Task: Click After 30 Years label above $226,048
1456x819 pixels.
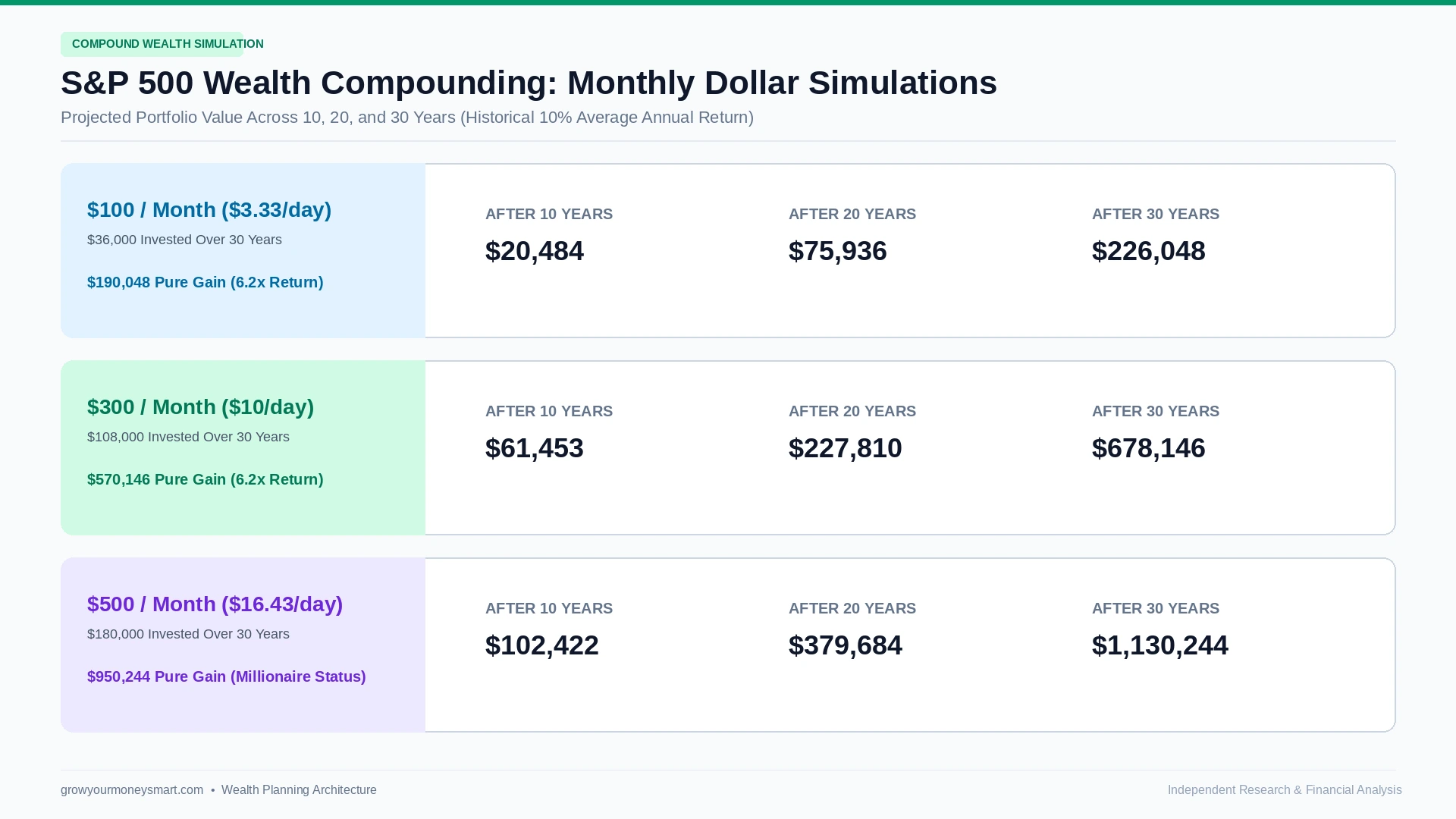Action: coord(1156,214)
